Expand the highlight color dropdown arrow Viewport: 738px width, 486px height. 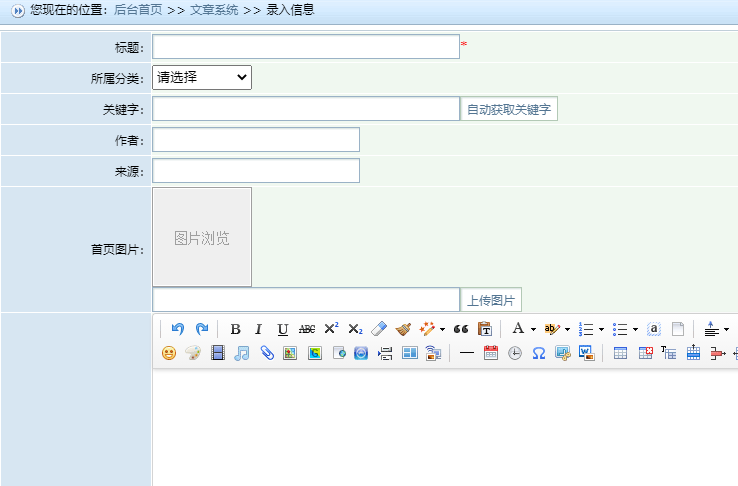pyautogui.click(x=567, y=329)
